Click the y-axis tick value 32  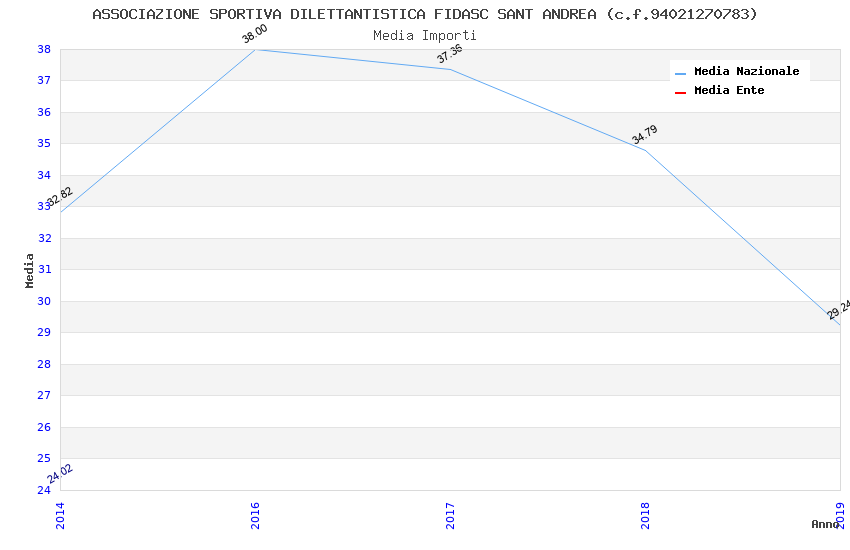tap(44, 238)
